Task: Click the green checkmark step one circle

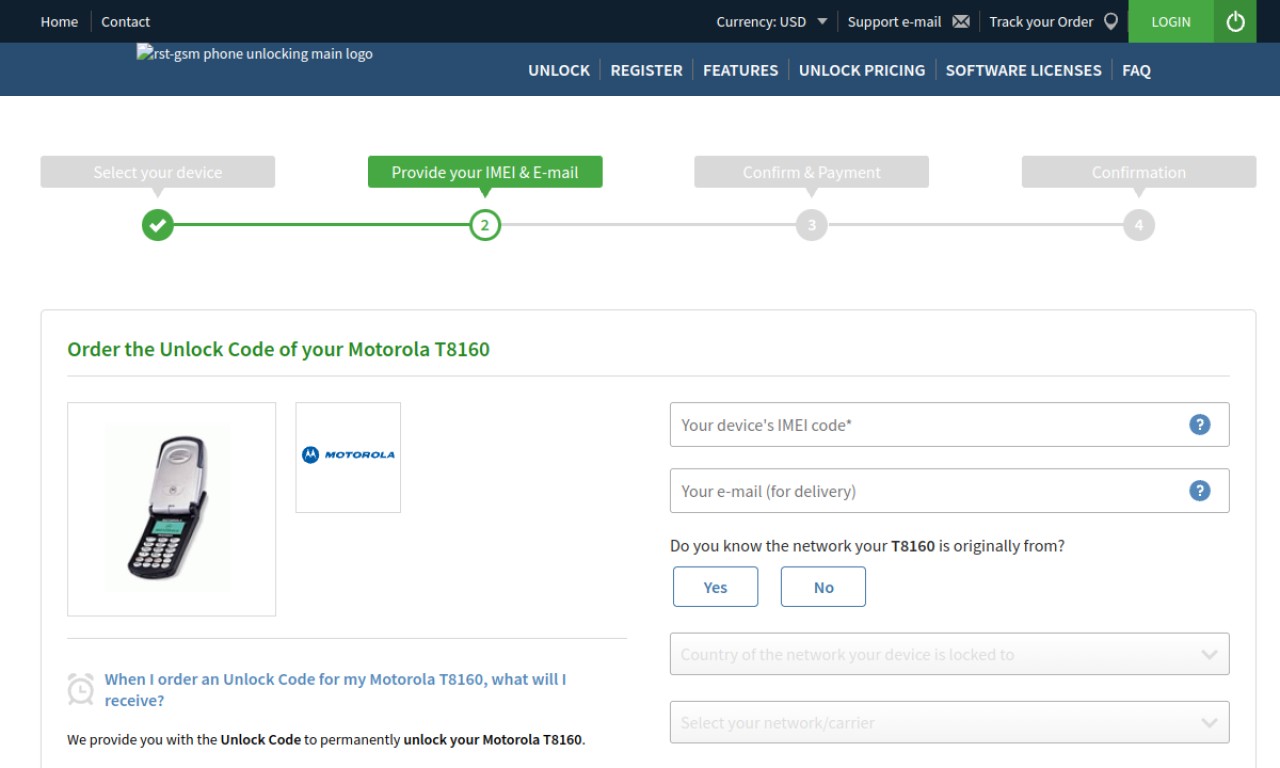Action: (157, 225)
